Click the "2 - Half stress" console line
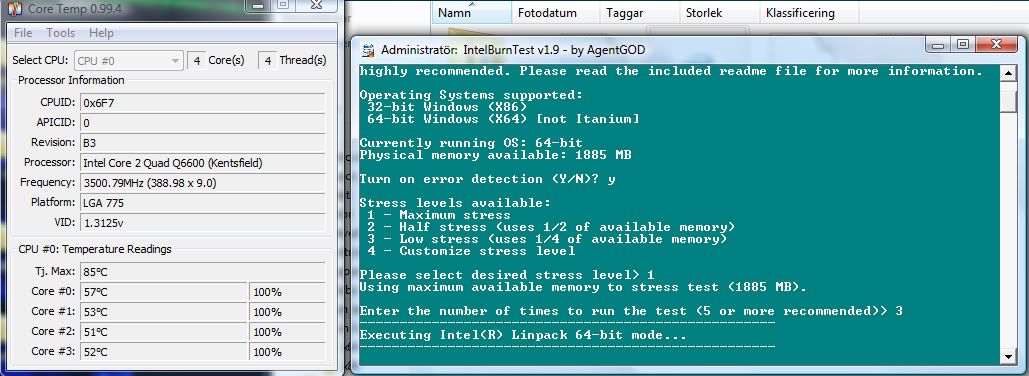 click(x=551, y=227)
